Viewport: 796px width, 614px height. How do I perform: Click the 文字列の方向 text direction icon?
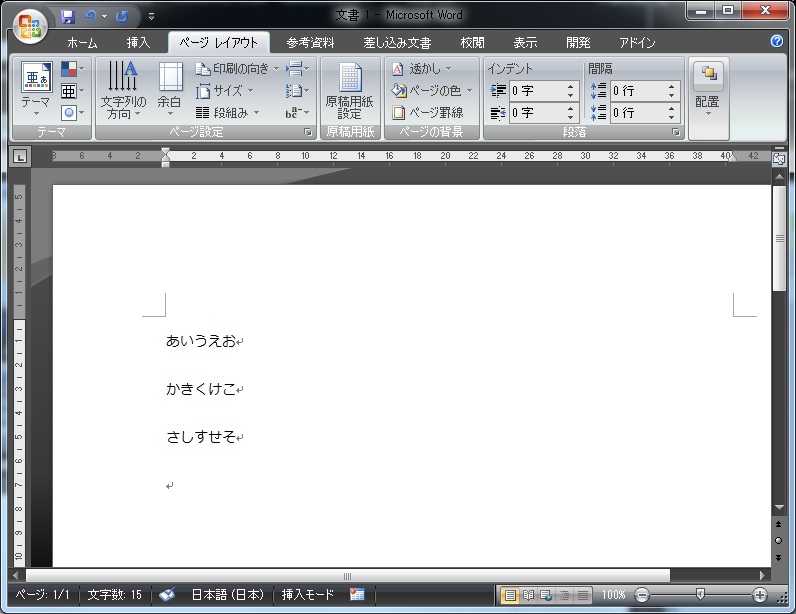123,89
